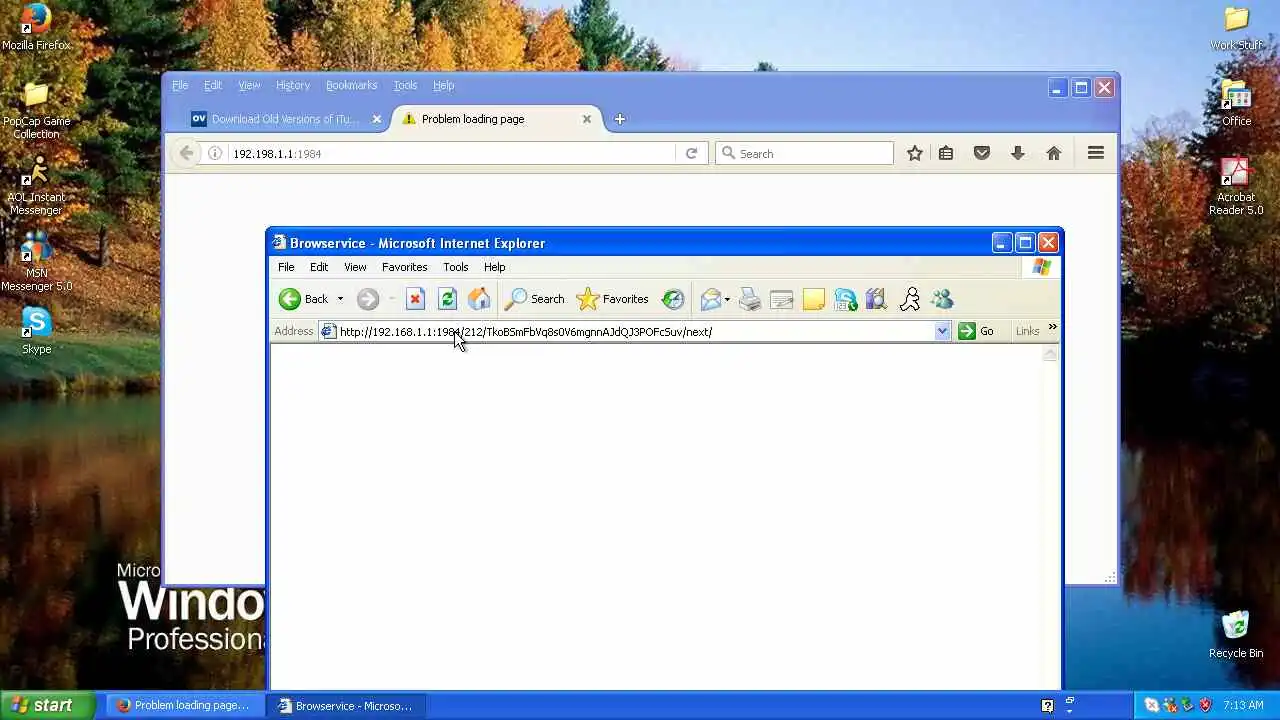Open the Tools menu in Internet Explorer
1280x720 pixels.
(456, 267)
